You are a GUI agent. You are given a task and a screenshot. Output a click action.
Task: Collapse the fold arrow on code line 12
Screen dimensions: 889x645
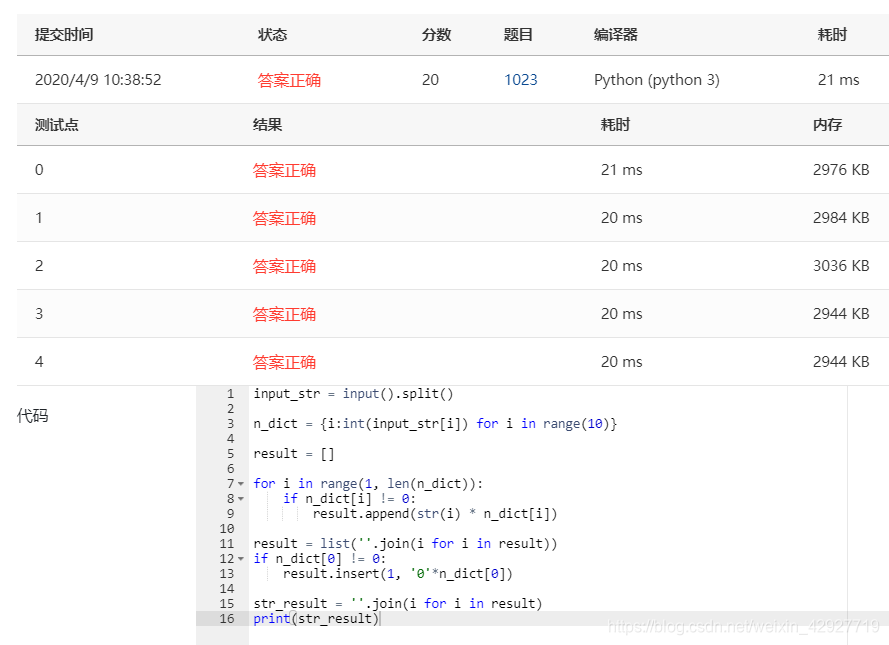tap(241, 559)
